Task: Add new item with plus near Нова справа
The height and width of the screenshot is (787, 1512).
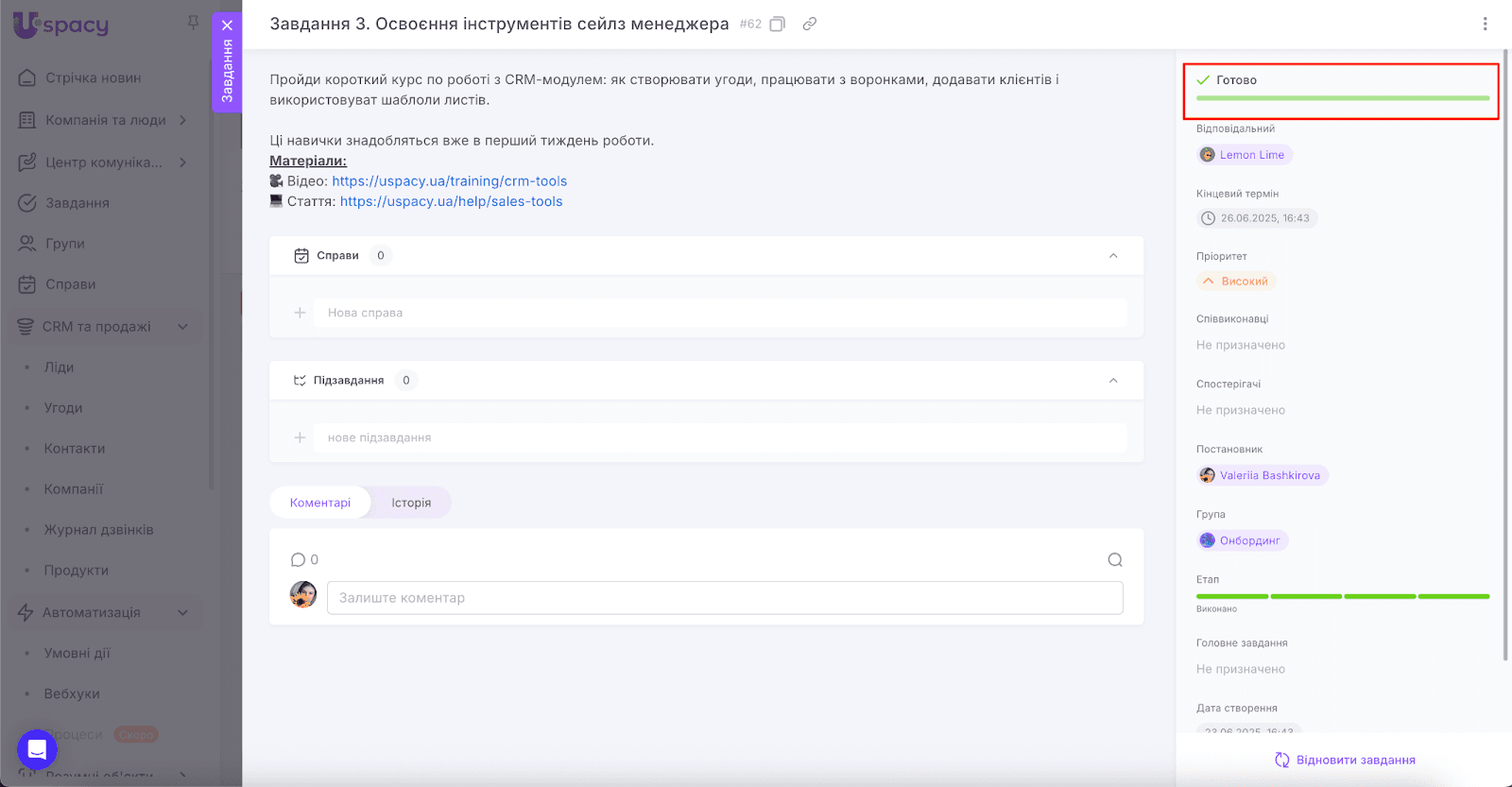Action: (x=300, y=313)
